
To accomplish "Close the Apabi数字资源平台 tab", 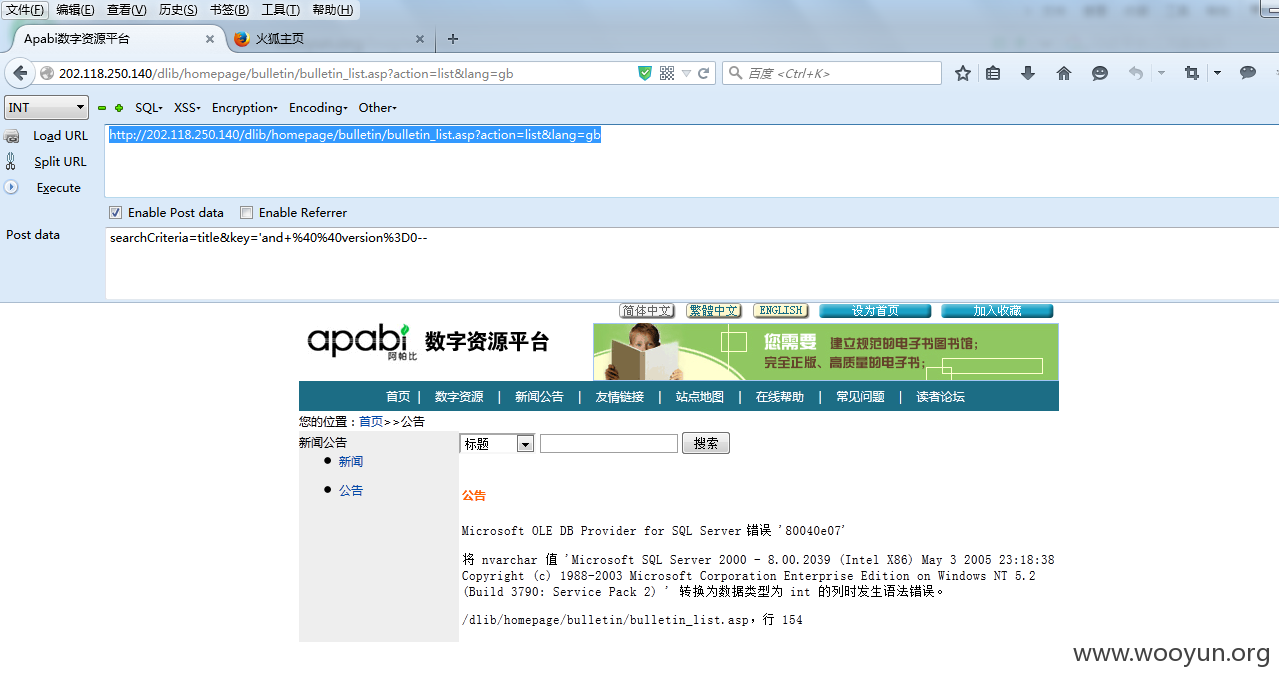I will 210,39.
